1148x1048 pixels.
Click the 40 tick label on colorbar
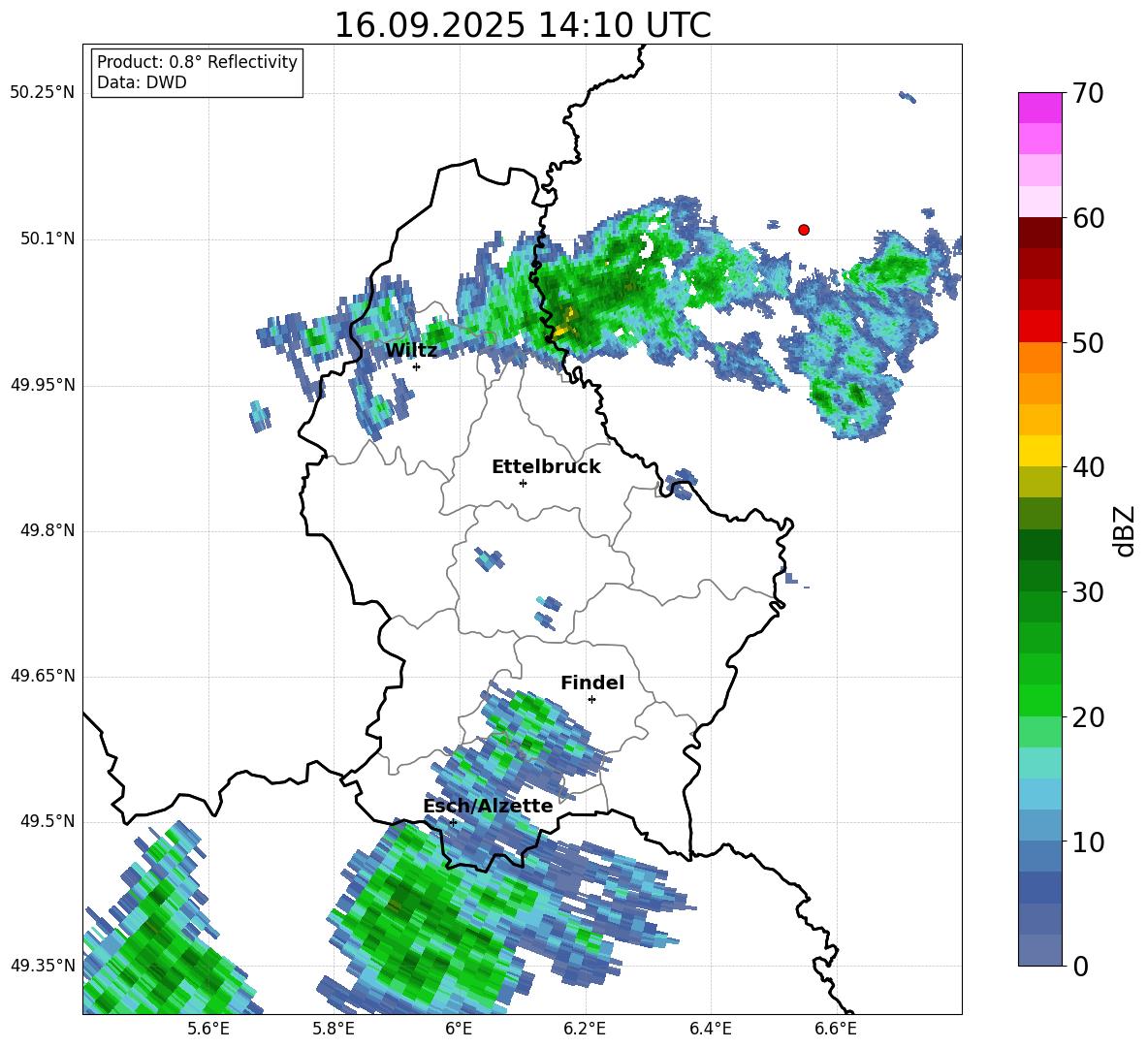click(1088, 467)
